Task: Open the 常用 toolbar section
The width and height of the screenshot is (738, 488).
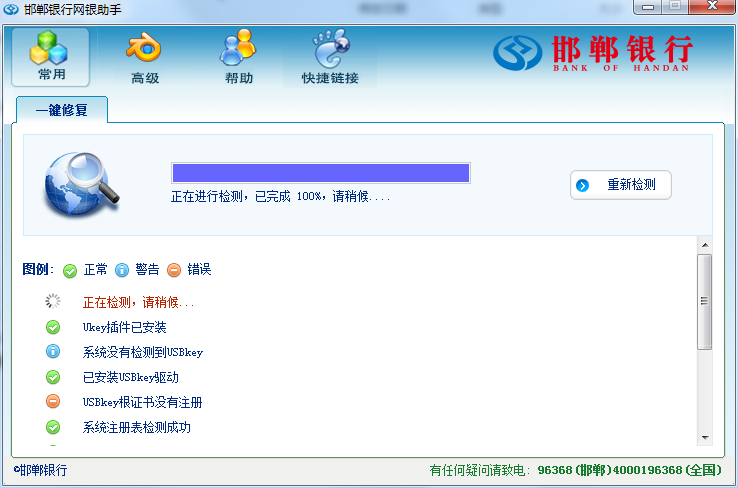Action: pos(50,57)
